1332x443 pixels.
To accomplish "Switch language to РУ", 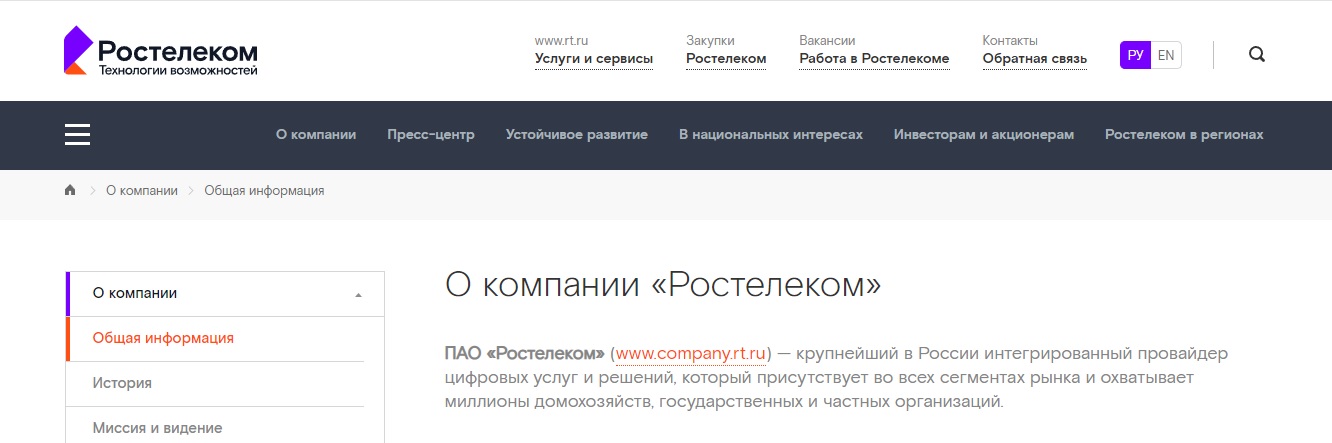I will (x=1135, y=55).
